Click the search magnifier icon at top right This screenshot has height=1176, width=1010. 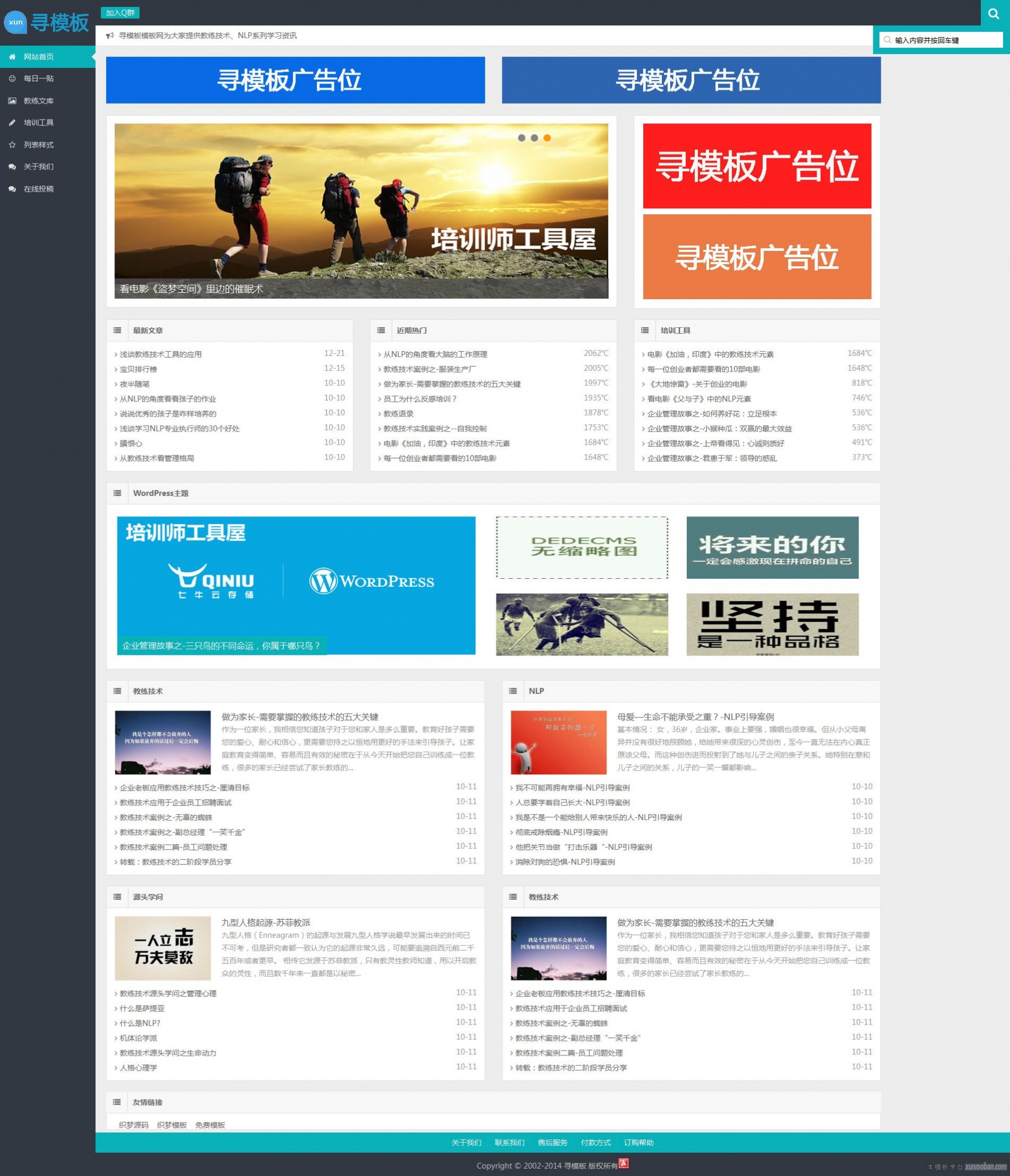[994, 14]
